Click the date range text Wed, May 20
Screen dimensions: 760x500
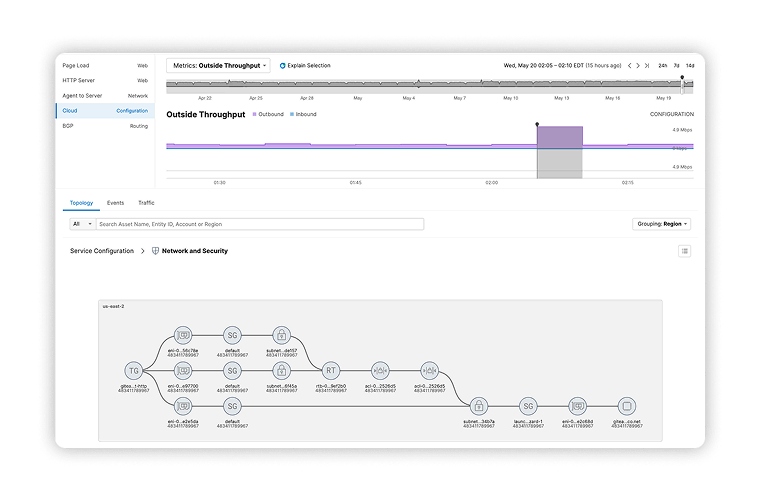pos(562,65)
